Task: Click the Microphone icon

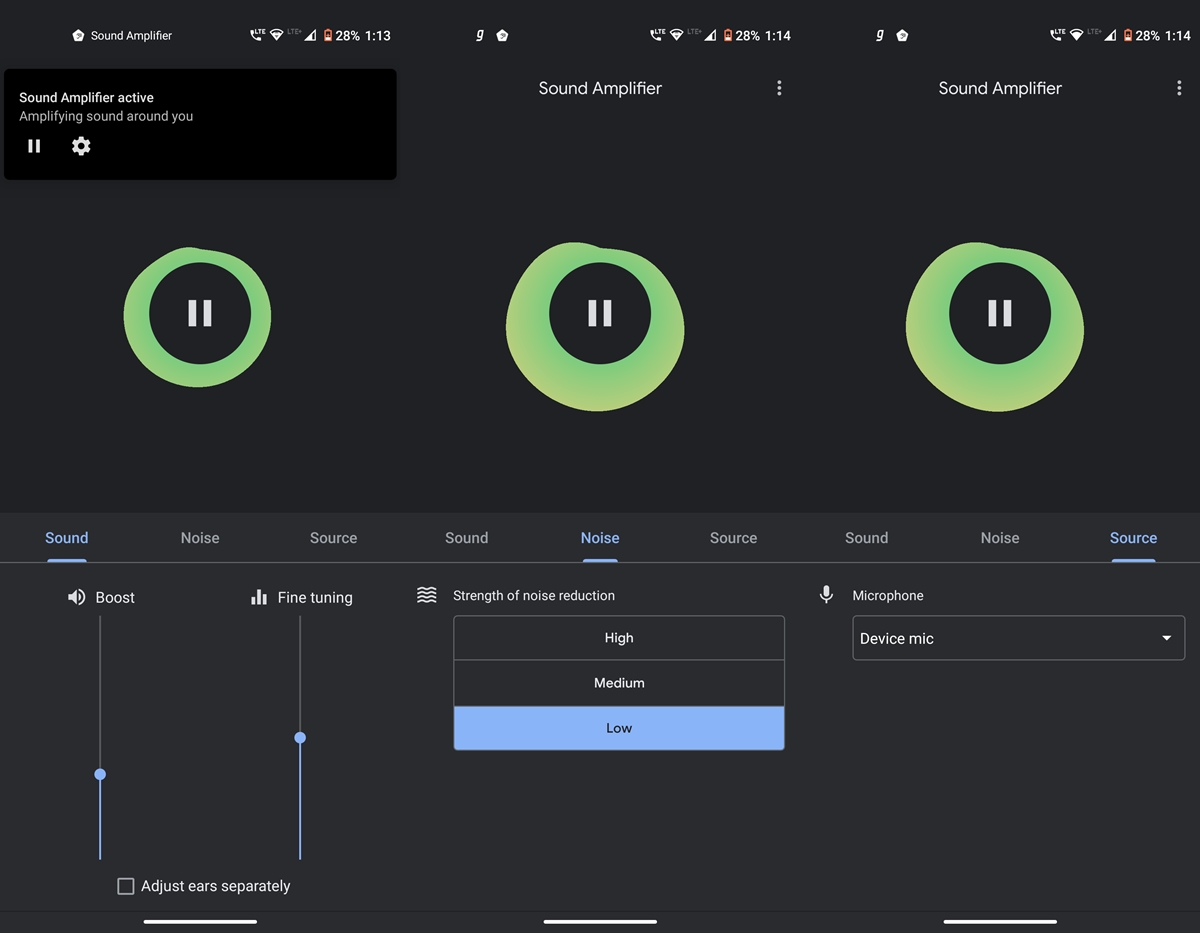Action: tap(826, 595)
